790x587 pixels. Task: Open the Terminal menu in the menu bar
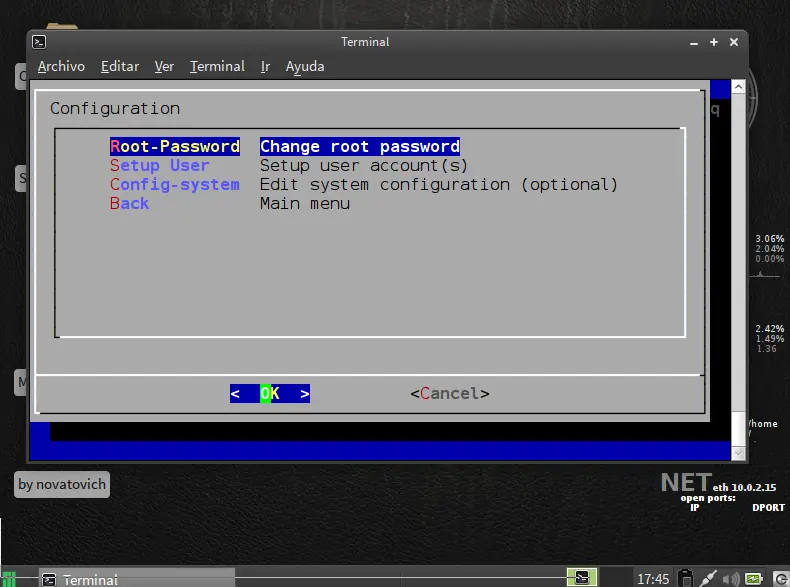pos(217,67)
